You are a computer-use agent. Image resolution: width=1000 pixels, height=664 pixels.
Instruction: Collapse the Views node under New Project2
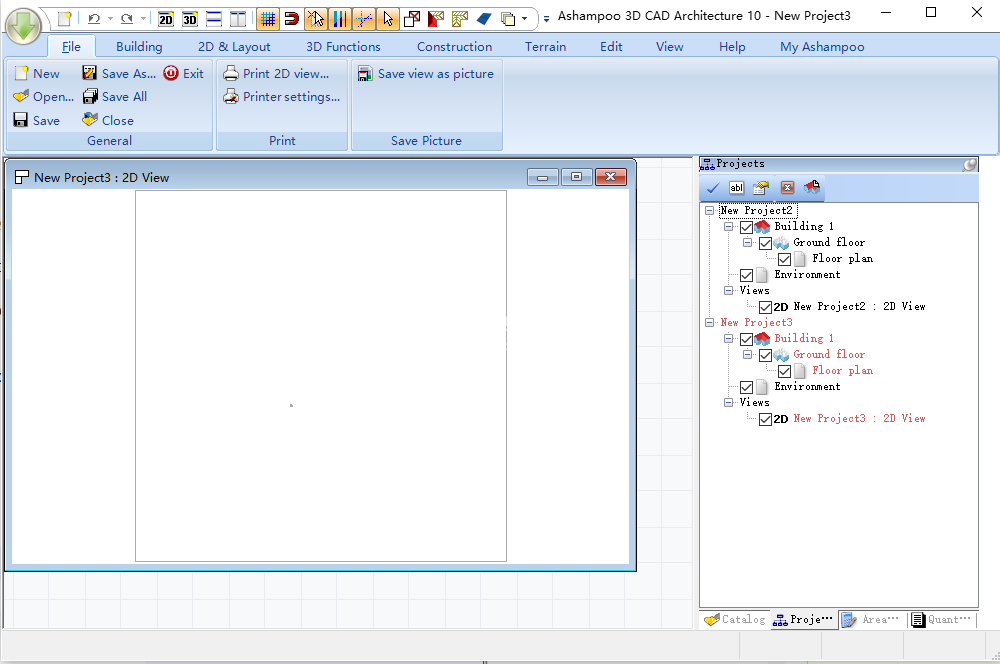728,290
